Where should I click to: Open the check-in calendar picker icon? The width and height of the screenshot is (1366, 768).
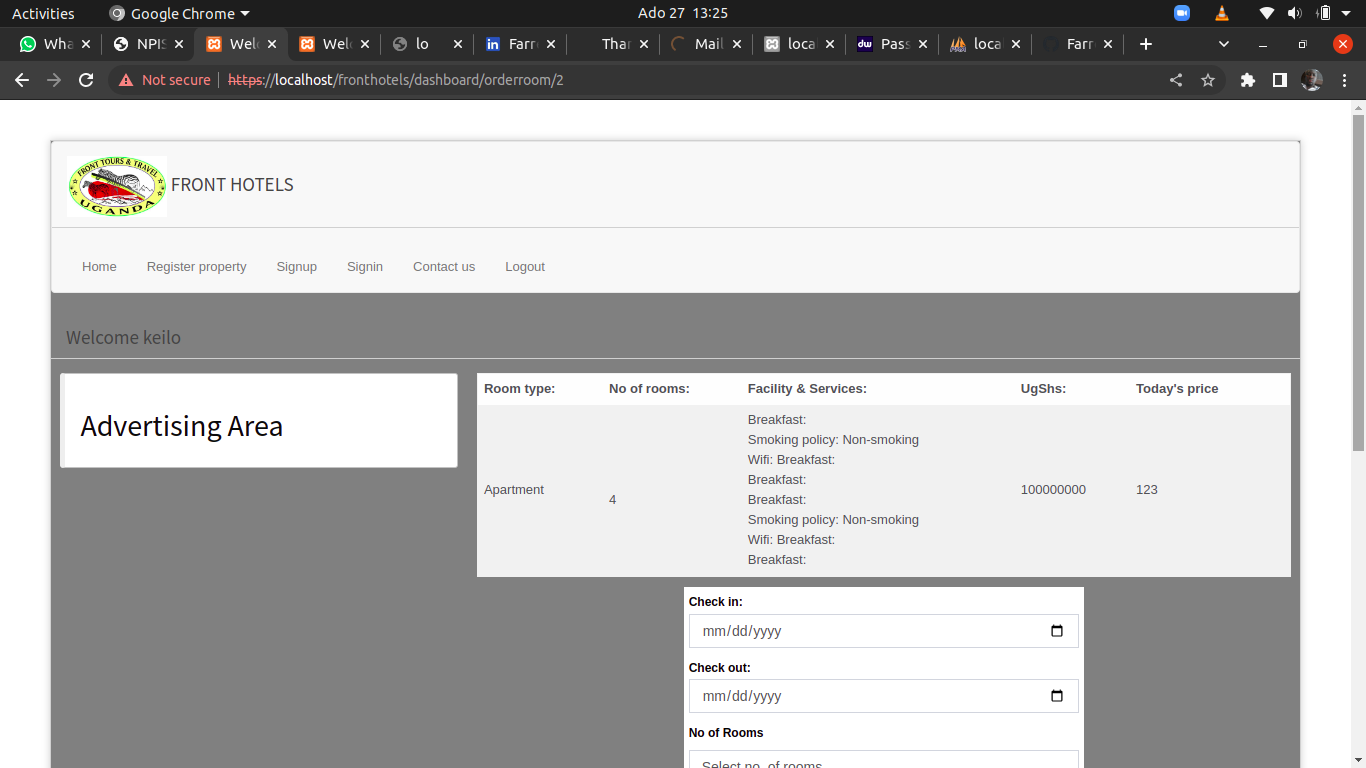pyautogui.click(x=1057, y=630)
